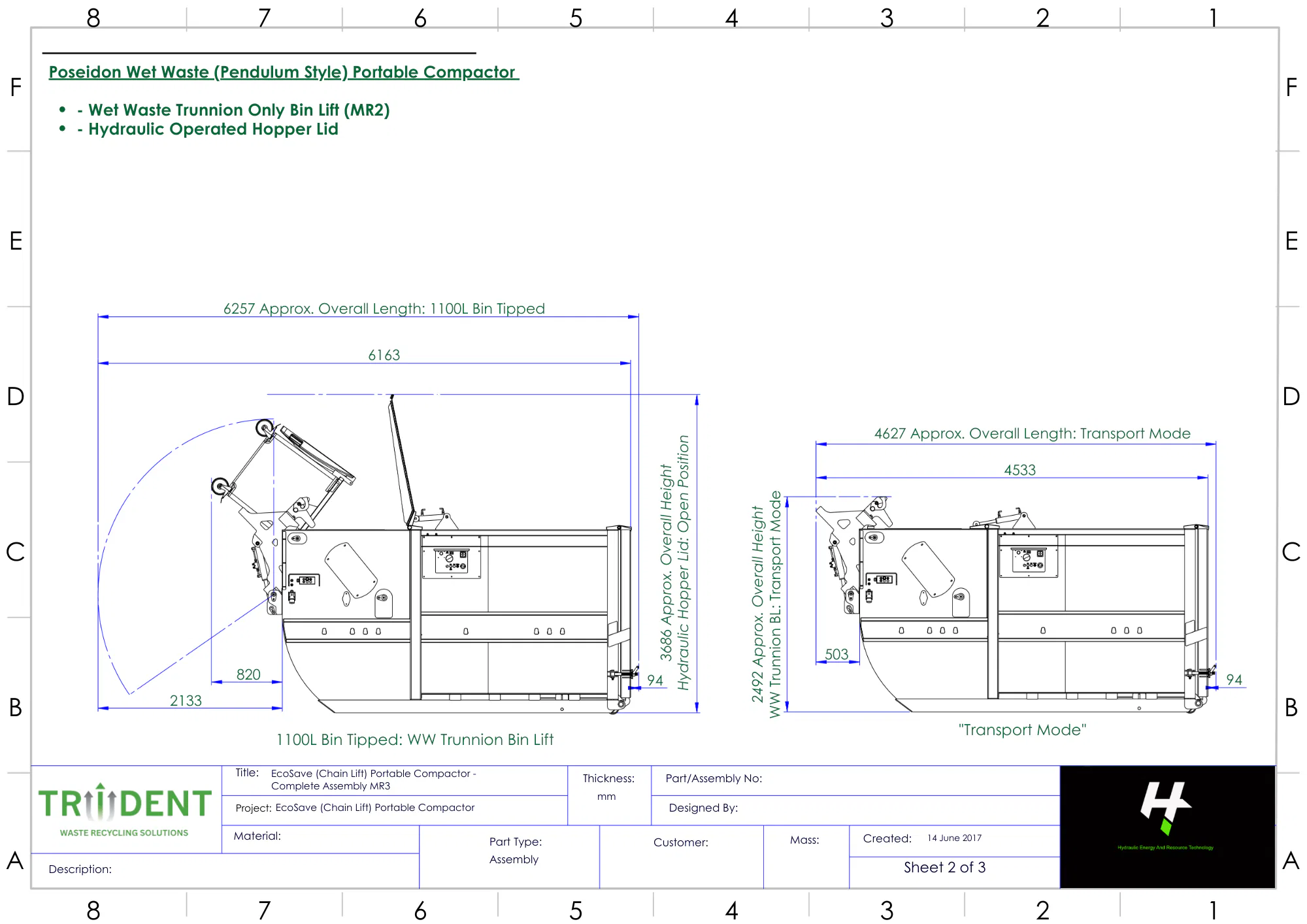The image size is (1307, 924).
Task: Click the 1100L Bin Tipped view caption
Action: (x=414, y=740)
